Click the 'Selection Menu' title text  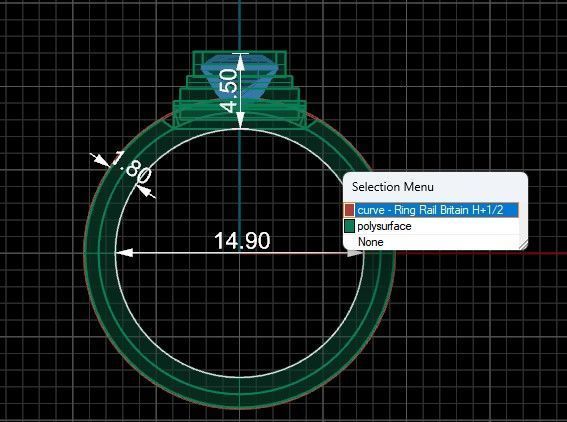point(392,187)
